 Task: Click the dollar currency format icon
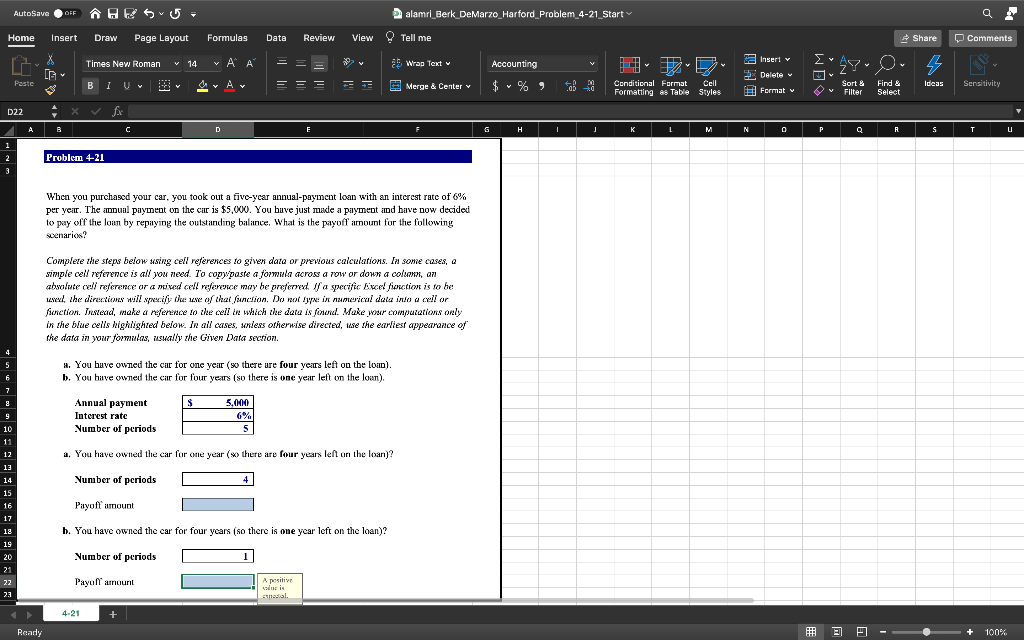[x=495, y=86]
